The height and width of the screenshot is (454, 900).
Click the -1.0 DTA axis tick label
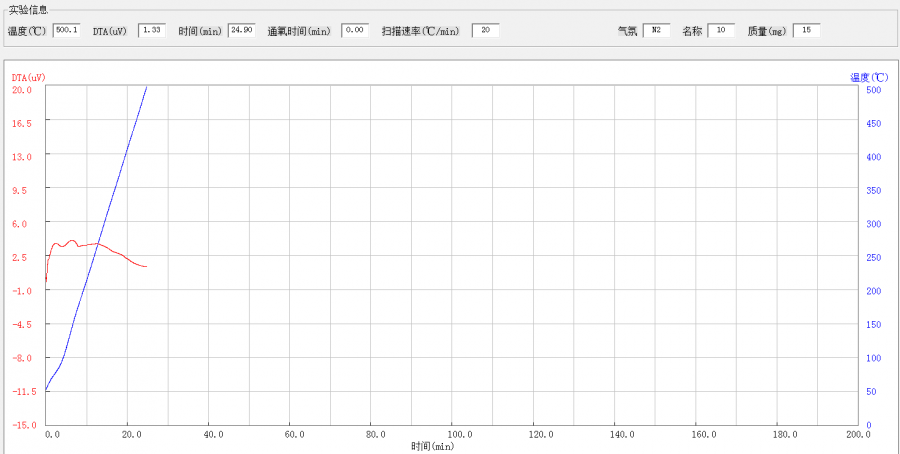tap(22, 290)
